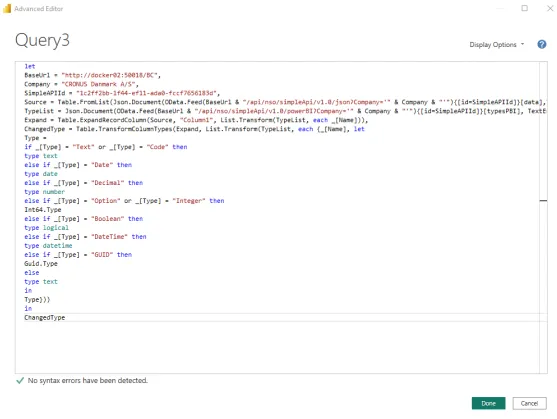Click the "Type}))" closing line
The image size is (557, 419).
click(x=37, y=299)
